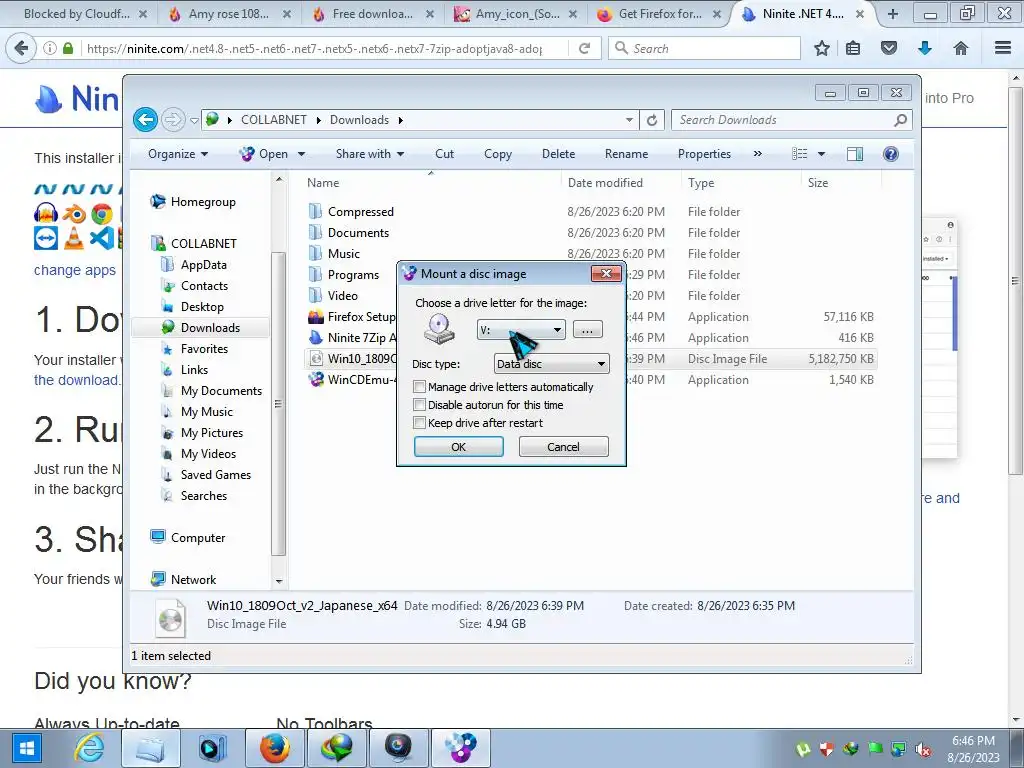This screenshot has height=768, width=1024.
Task: Bookmark this page with star icon
Action: click(822, 48)
